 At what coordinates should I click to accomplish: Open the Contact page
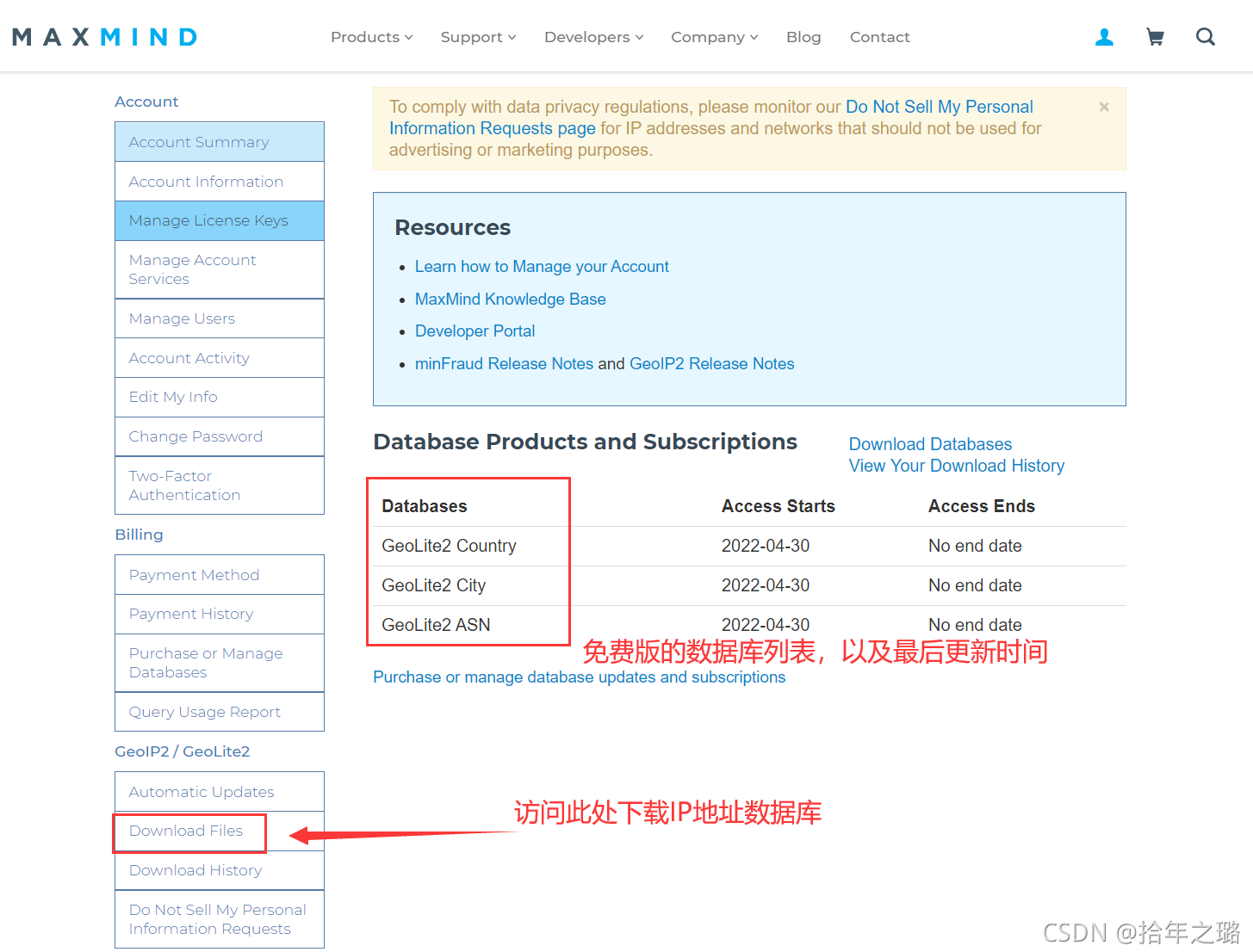879,37
